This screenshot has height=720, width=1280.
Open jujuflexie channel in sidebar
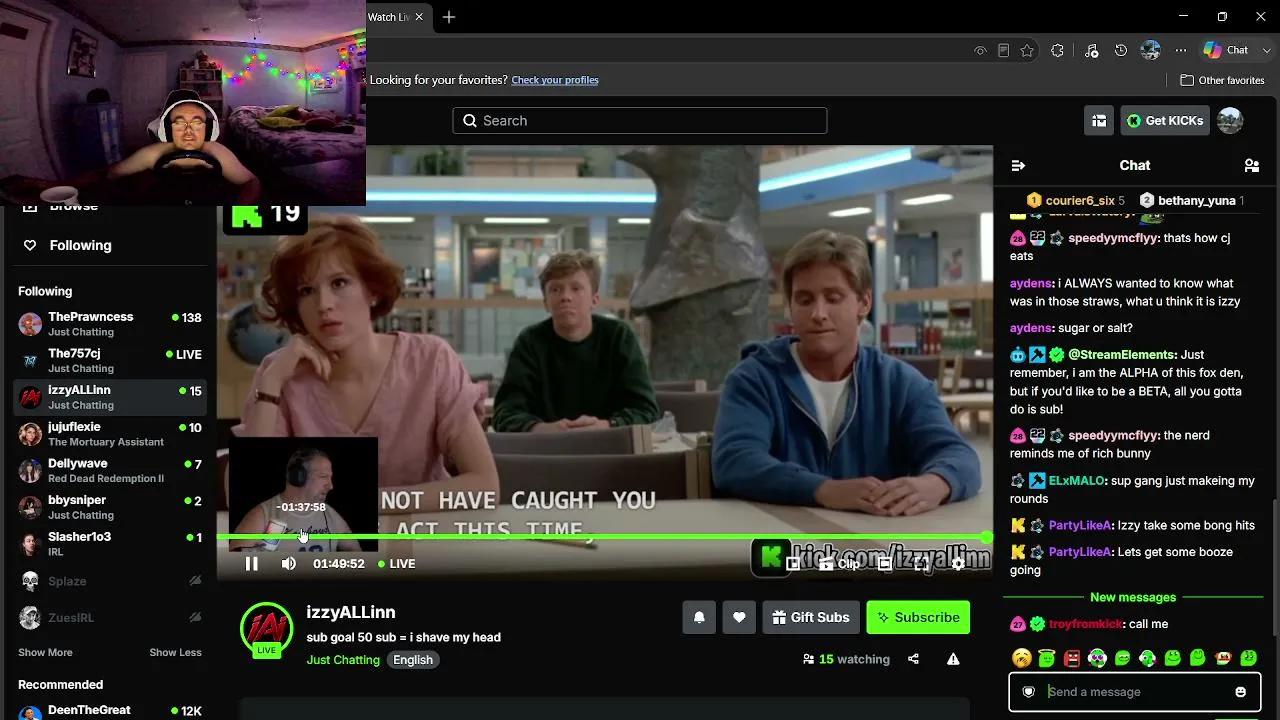click(111, 434)
